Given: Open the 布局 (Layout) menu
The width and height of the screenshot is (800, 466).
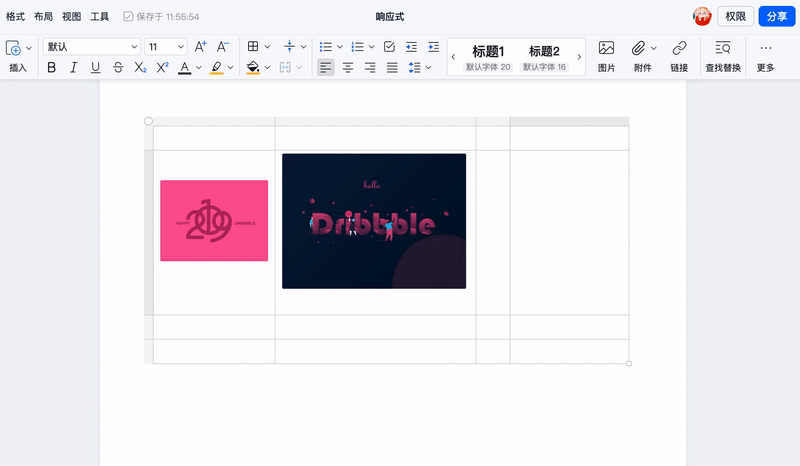Looking at the screenshot, I should pyautogui.click(x=43, y=17).
